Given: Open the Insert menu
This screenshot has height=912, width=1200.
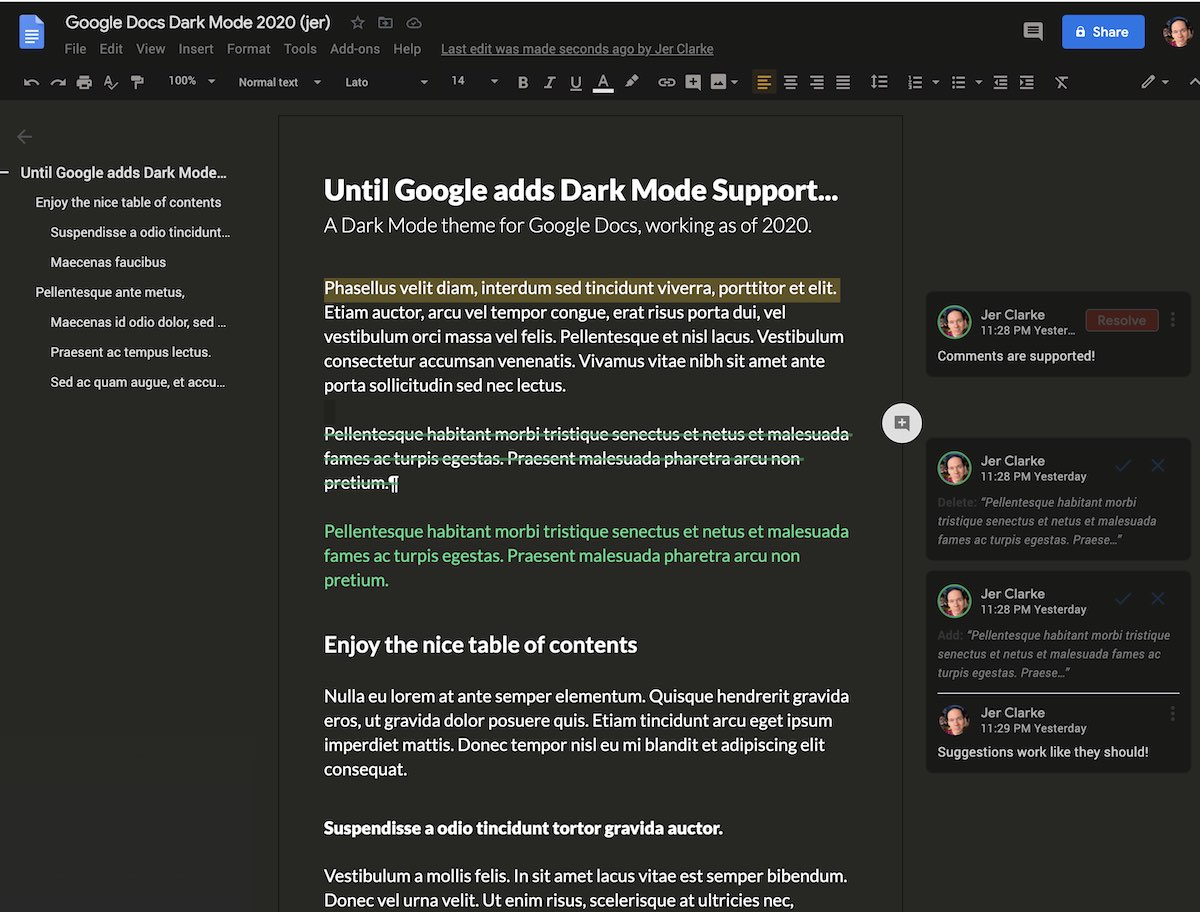Looking at the screenshot, I should (196, 49).
